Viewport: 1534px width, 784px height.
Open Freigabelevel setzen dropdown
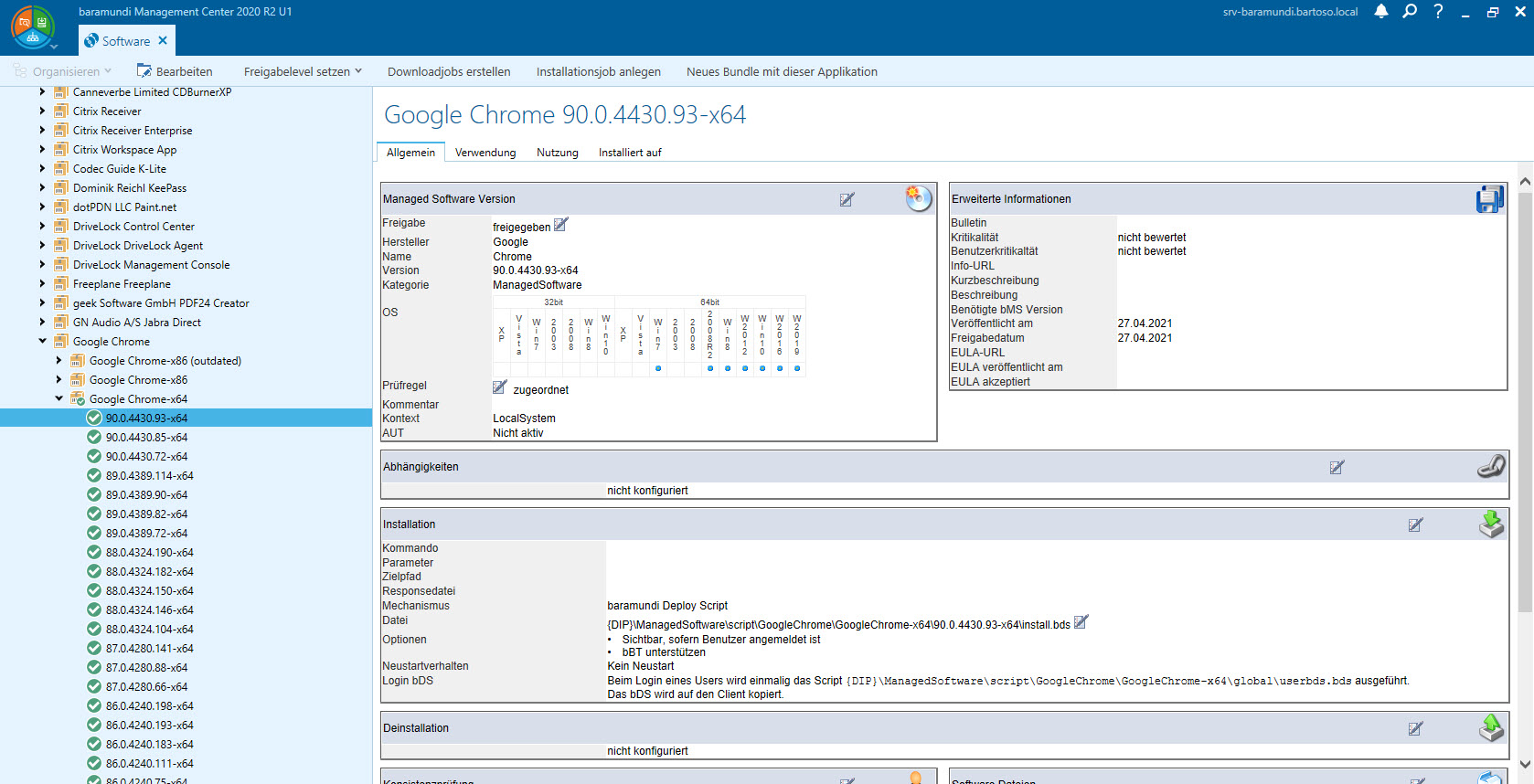pyautogui.click(x=303, y=71)
